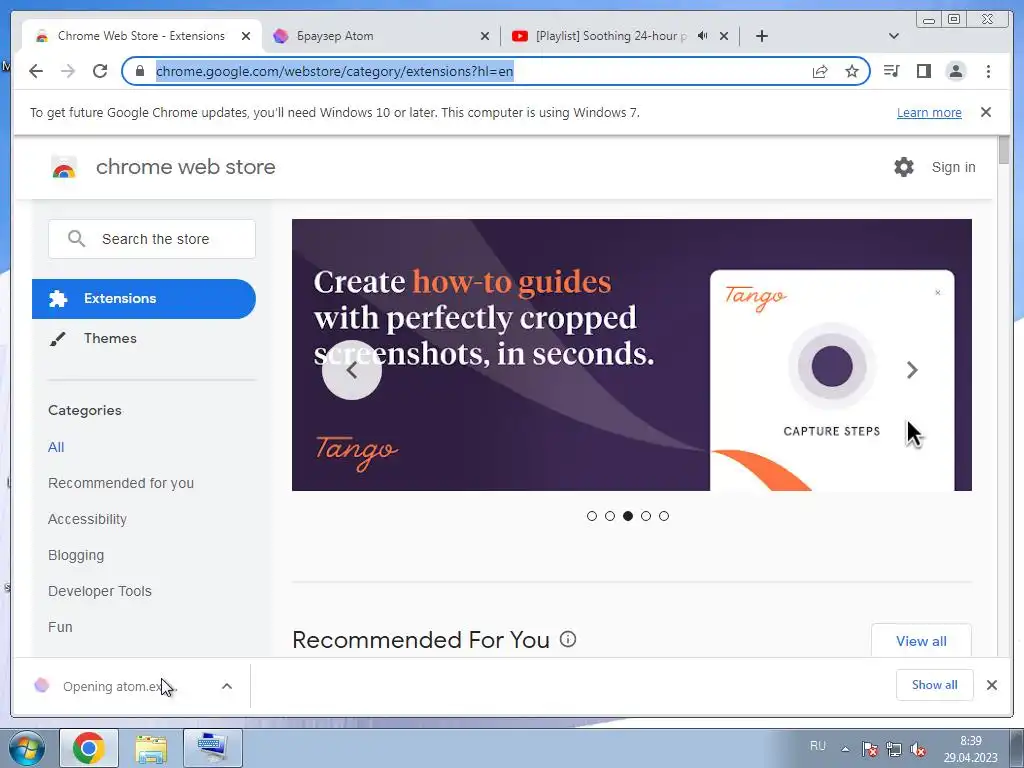Click the taskbar clock
Screen dimensions: 1024x768
click(x=971, y=749)
